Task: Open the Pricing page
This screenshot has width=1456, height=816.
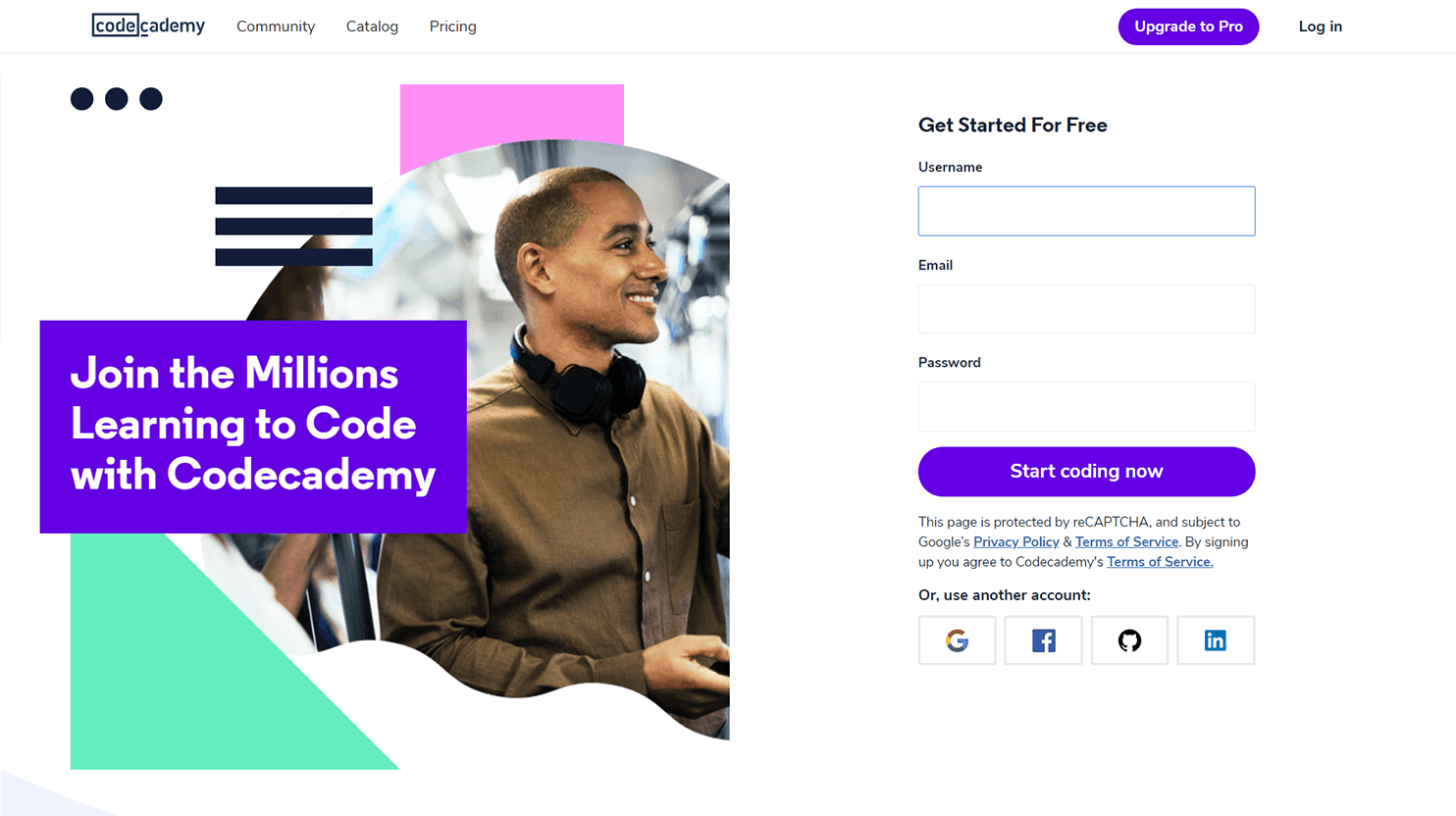Action: click(x=452, y=26)
